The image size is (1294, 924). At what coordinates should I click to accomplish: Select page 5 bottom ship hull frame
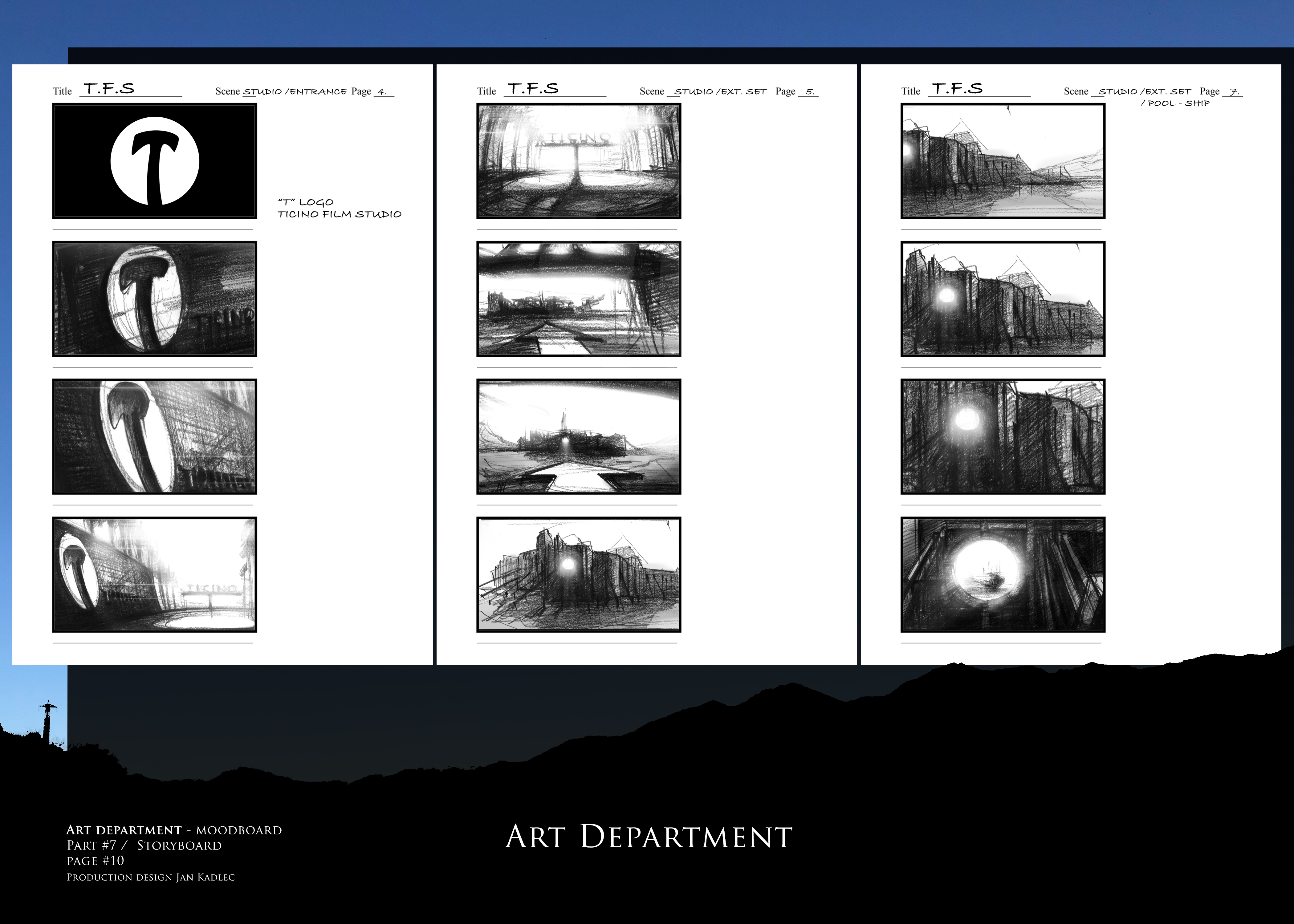[x=578, y=575]
